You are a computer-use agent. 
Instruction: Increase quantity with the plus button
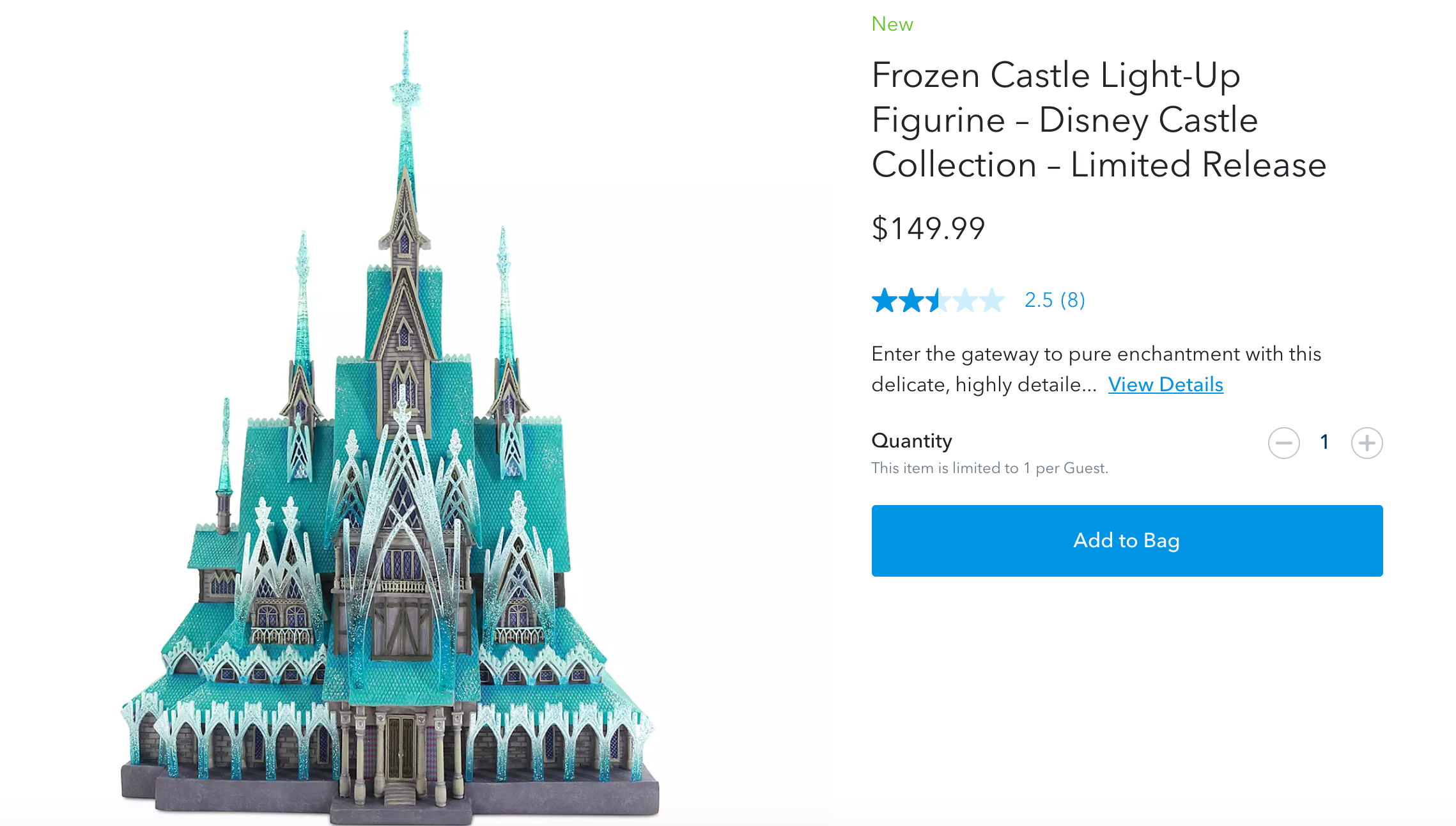(x=1367, y=443)
